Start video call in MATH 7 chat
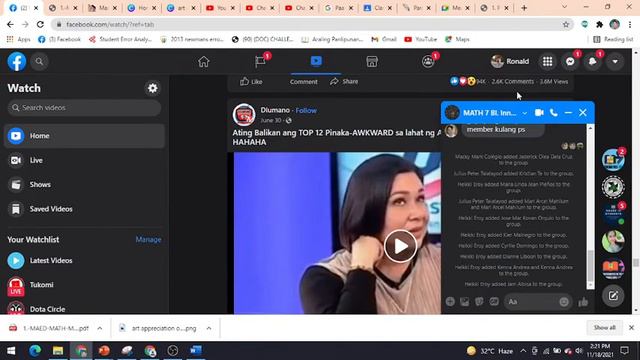Viewport: 640px width, 360px height. coord(539,113)
